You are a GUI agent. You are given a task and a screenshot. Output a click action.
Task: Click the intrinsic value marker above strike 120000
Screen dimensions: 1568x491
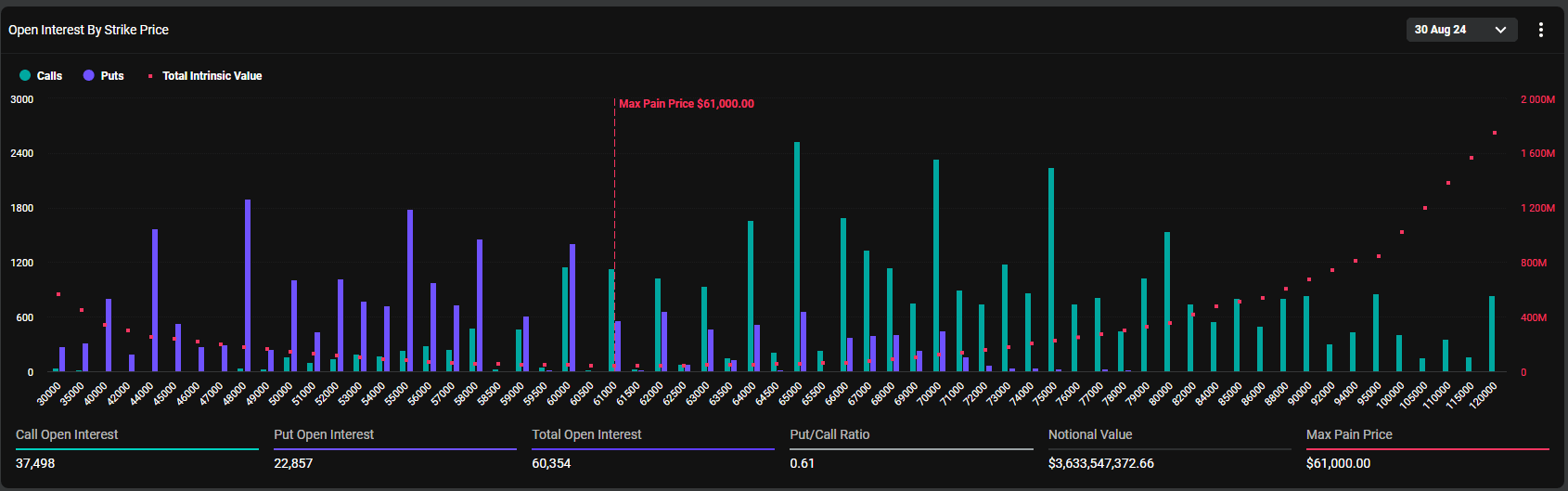1495,133
